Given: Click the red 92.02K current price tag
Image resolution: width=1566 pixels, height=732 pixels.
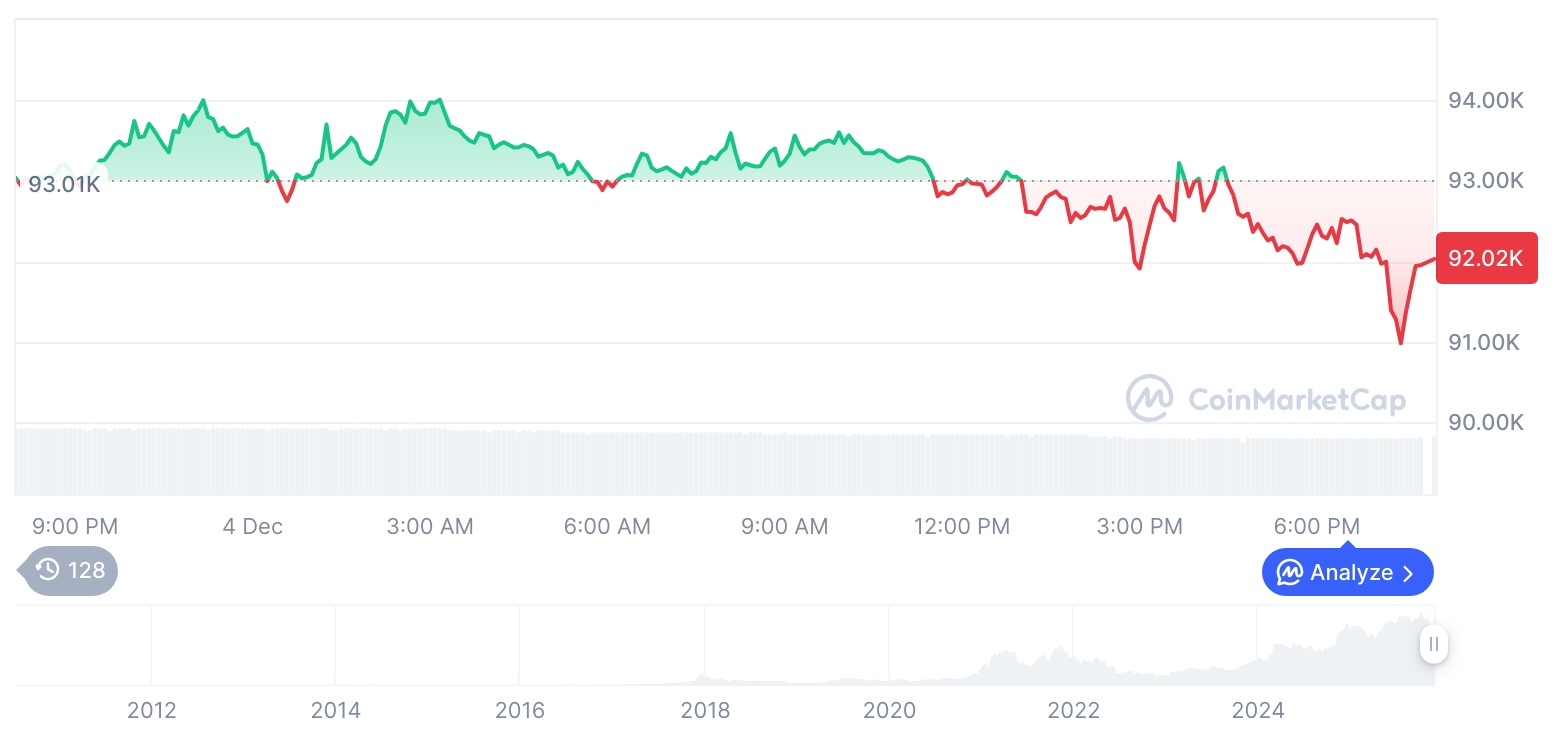Looking at the screenshot, I should tap(1485, 258).
